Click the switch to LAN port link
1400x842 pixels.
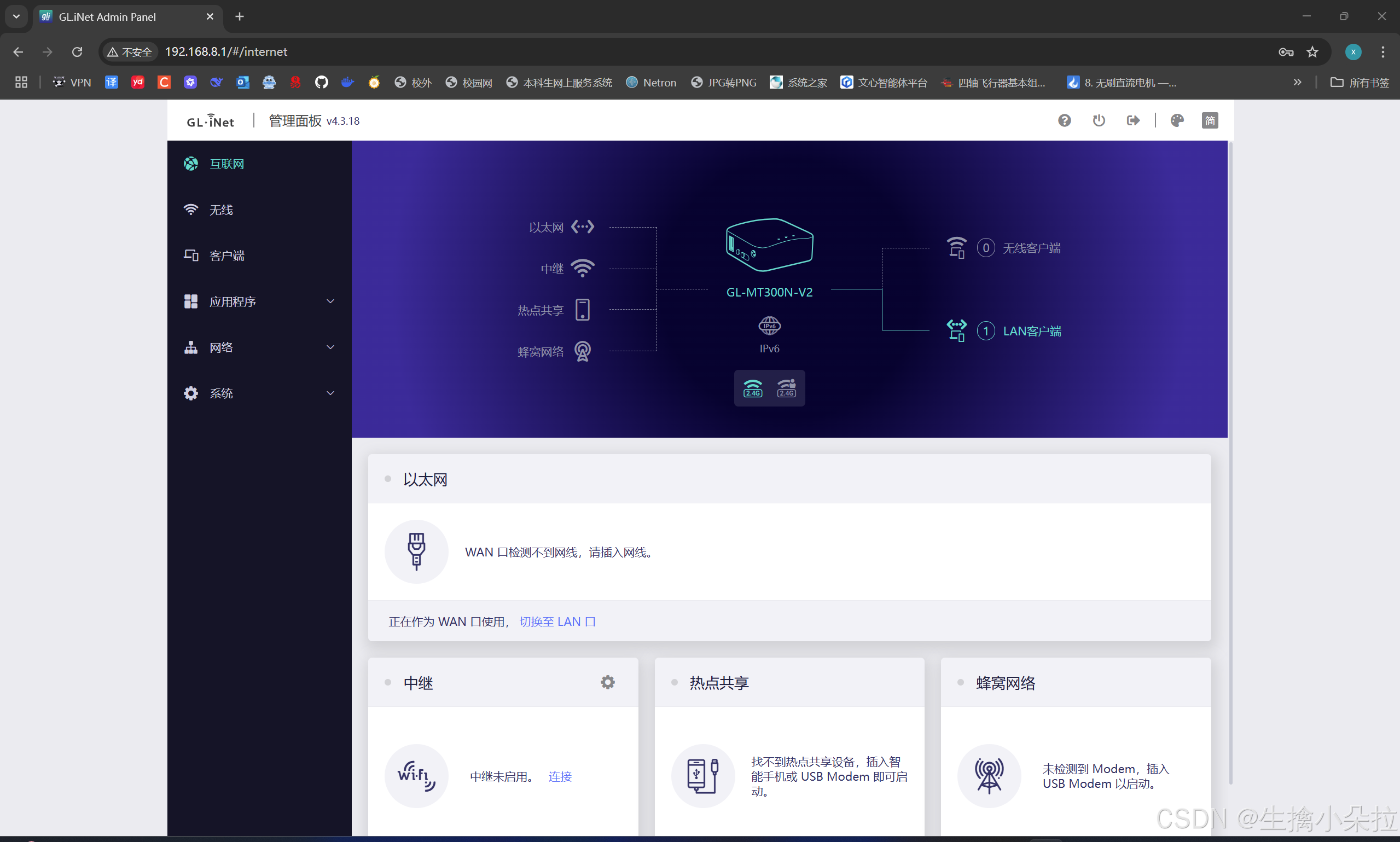point(557,622)
